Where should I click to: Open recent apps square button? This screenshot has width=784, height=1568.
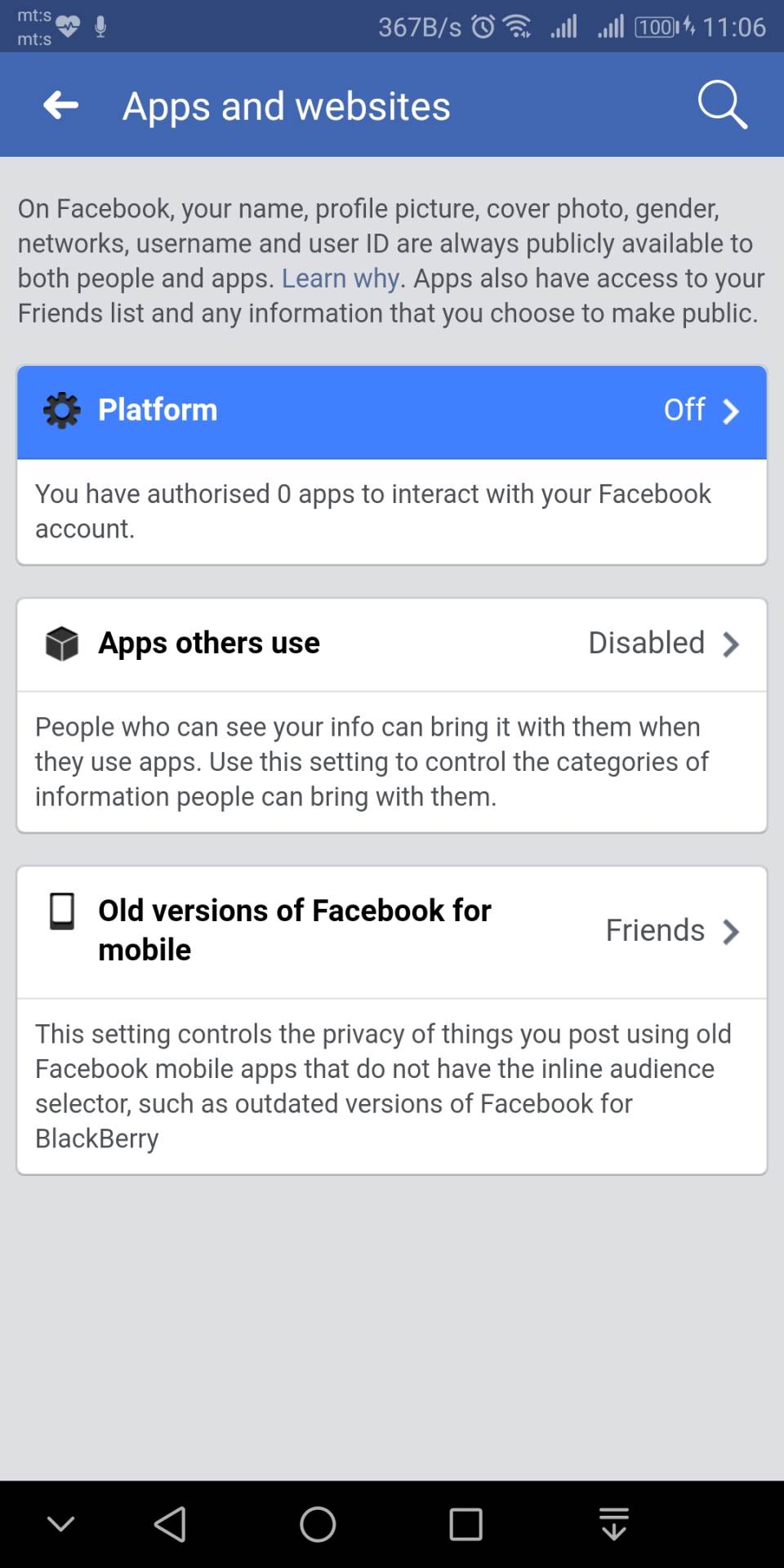(465, 1524)
